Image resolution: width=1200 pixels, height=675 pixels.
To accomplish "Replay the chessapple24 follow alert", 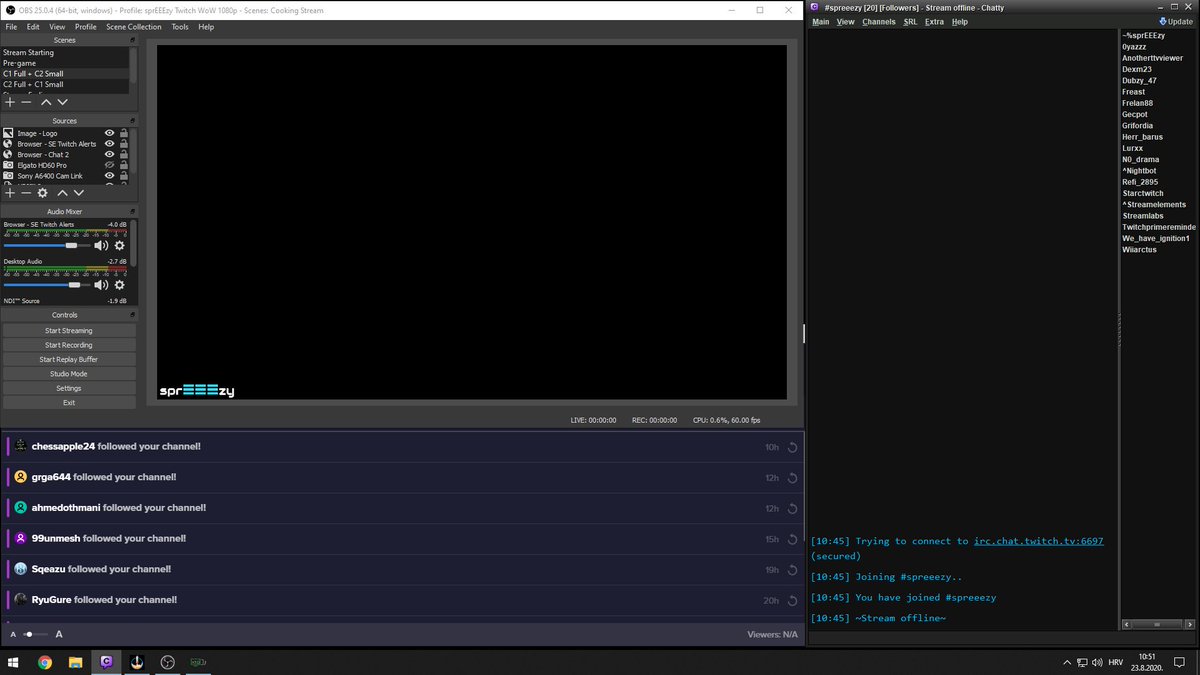I will (792, 447).
